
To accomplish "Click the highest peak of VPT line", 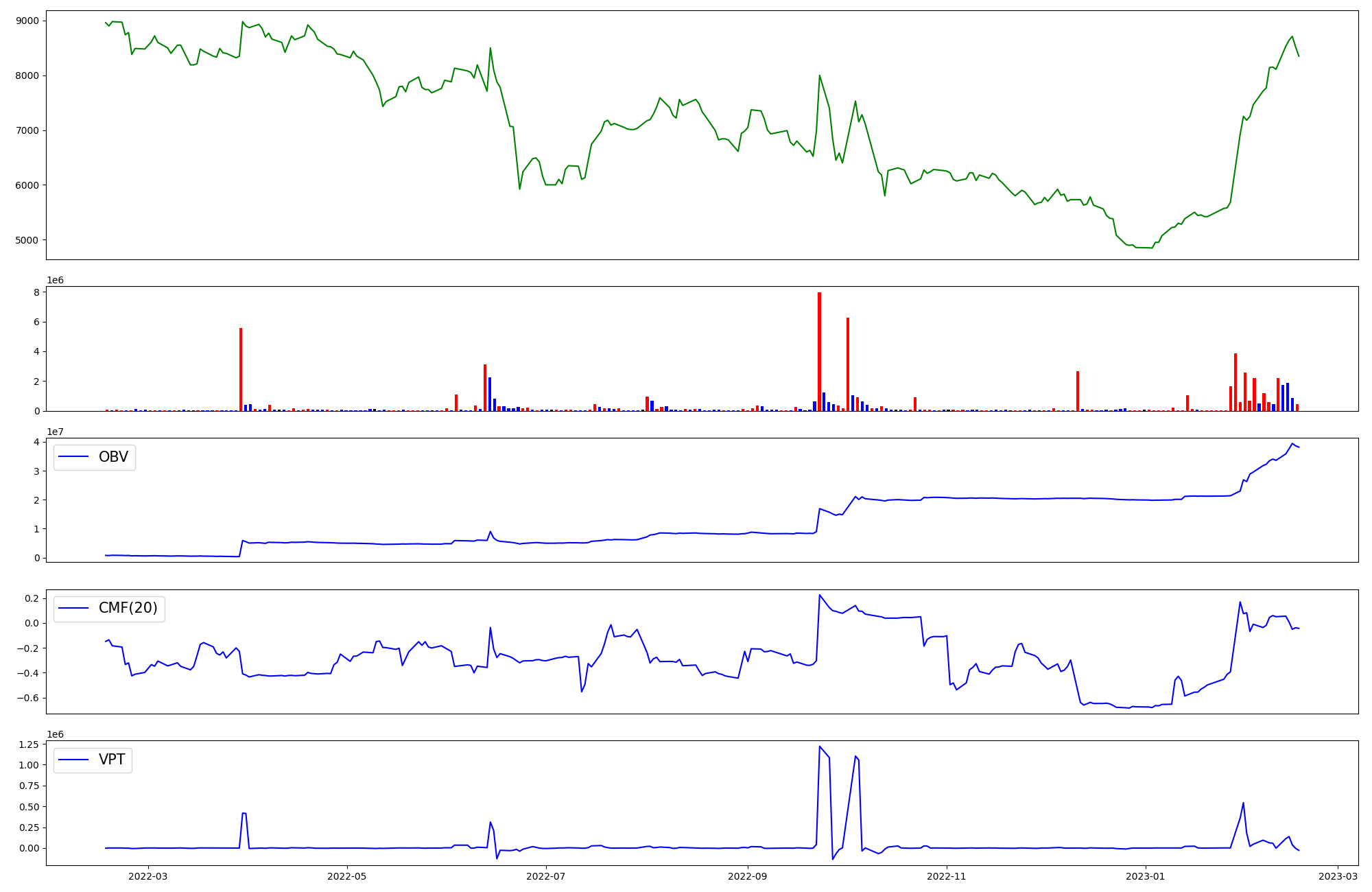I will pyautogui.click(x=820, y=747).
